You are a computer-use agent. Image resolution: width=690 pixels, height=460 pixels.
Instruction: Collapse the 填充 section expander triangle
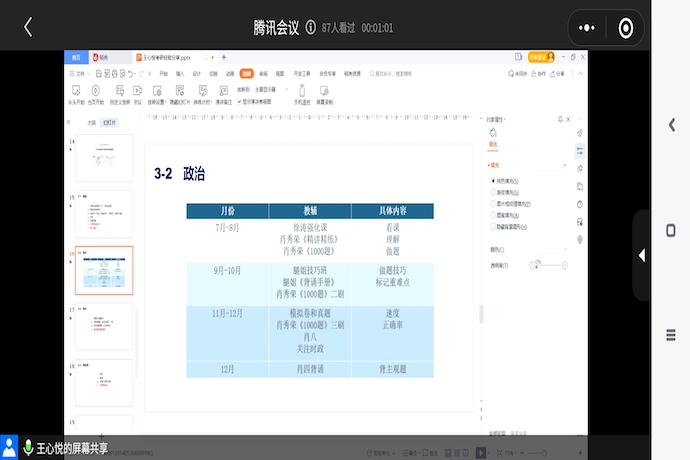(490, 163)
